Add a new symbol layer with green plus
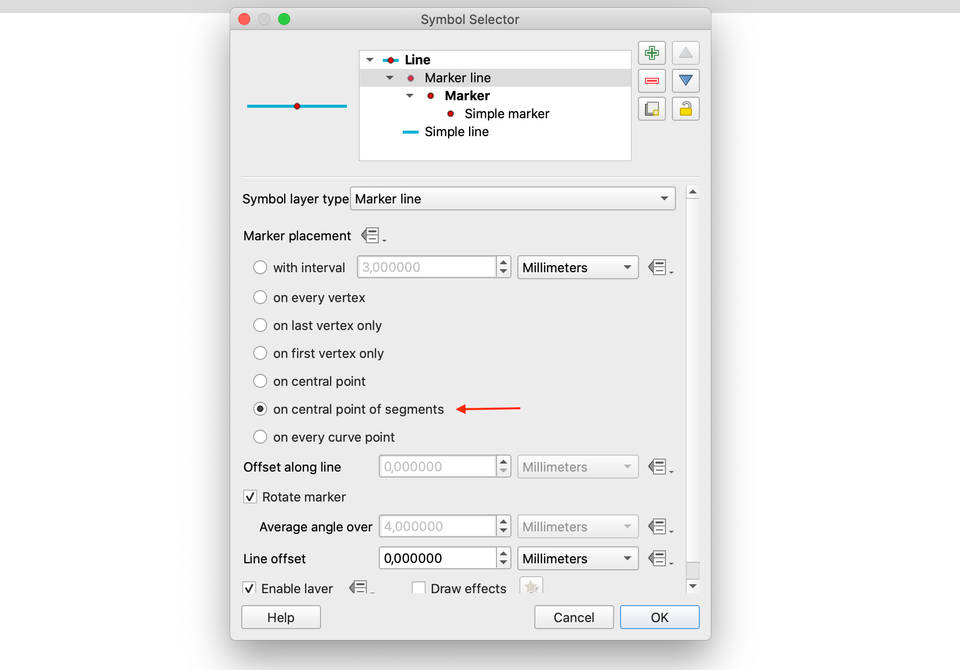The image size is (960, 670). [651, 52]
